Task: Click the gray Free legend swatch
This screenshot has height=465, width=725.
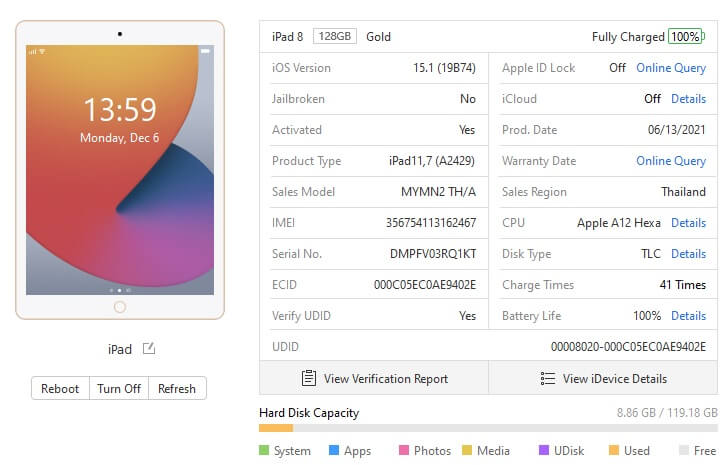Action: [x=683, y=450]
